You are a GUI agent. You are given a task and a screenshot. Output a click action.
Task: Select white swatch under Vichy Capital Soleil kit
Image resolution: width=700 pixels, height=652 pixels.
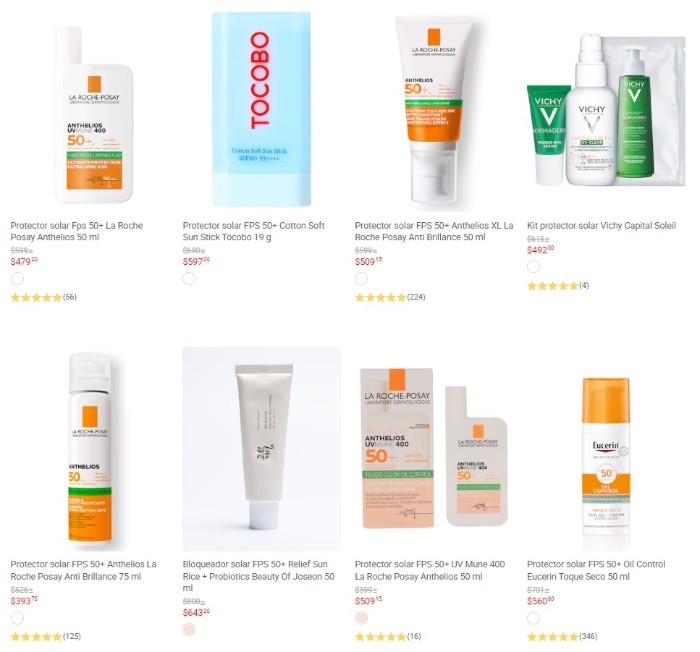point(533,267)
